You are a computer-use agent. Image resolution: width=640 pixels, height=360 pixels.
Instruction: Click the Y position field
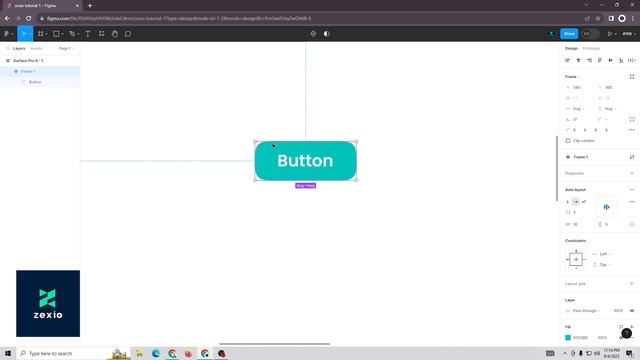coord(609,87)
